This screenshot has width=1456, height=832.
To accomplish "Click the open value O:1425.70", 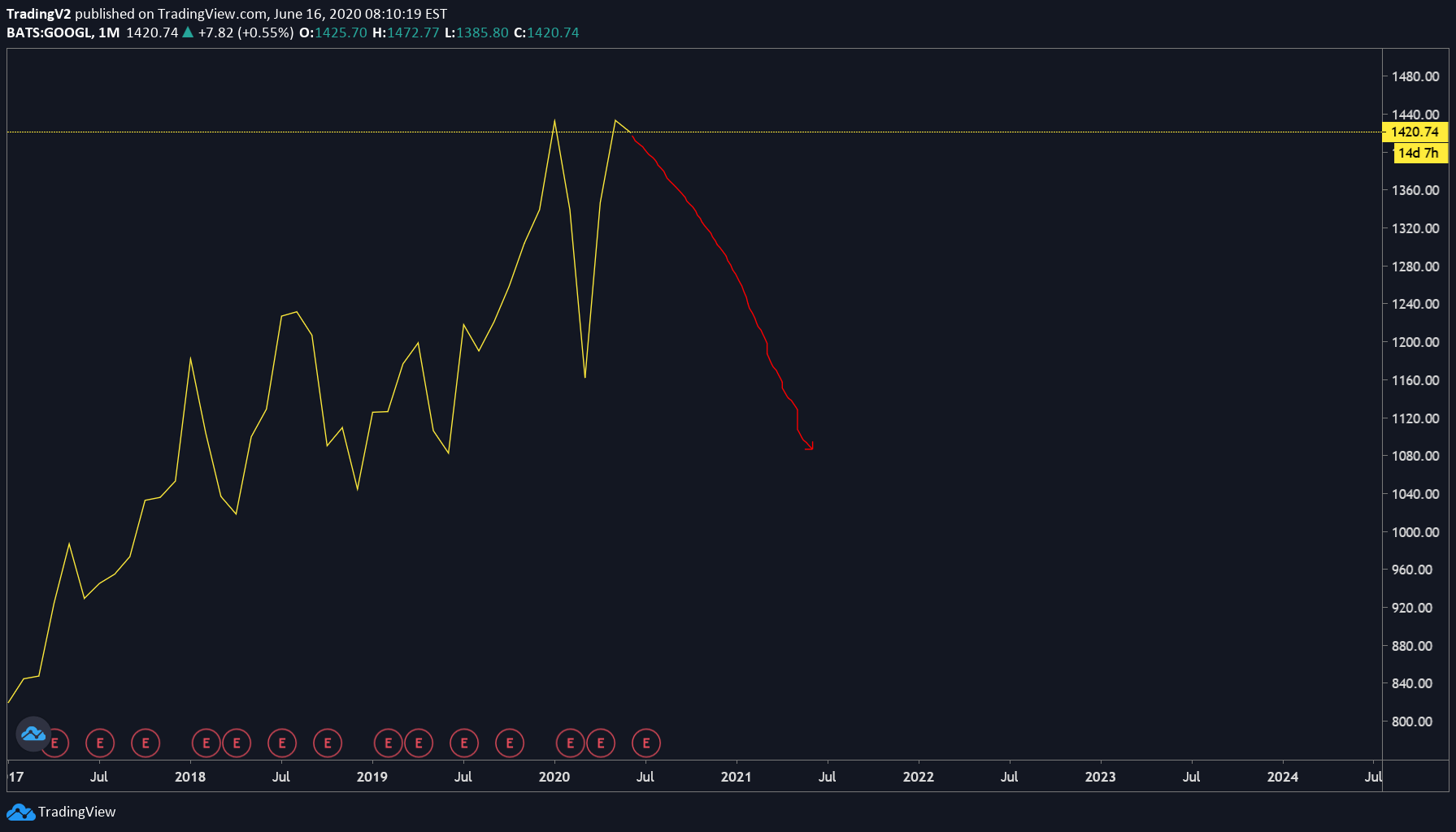I will coord(333,32).
